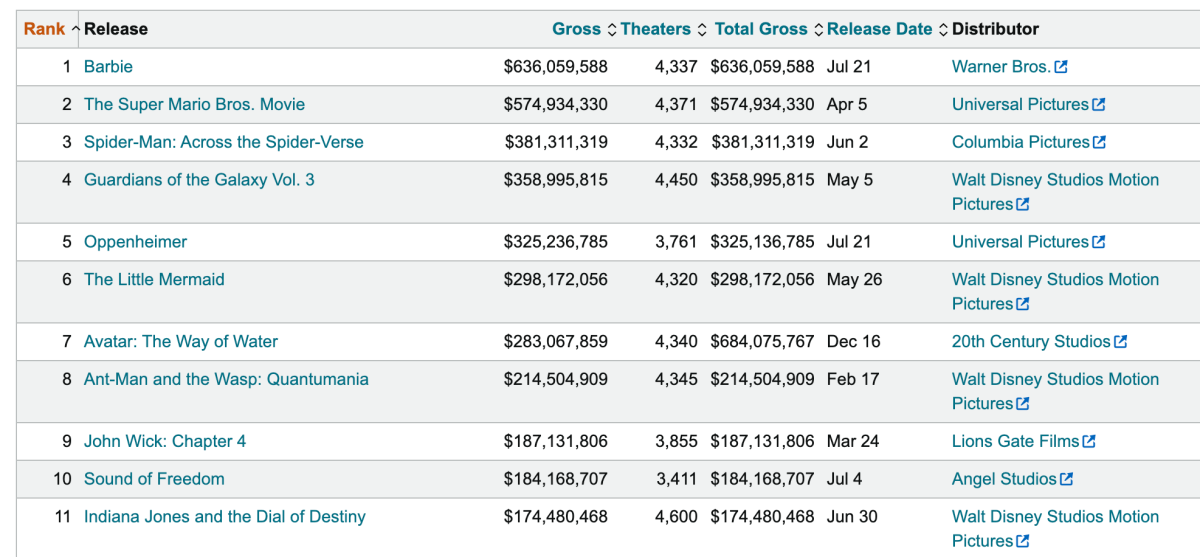This screenshot has height=557, width=1200.
Task: Click external link icon next to Lions Gate Films
Action: [x=1089, y=441]
